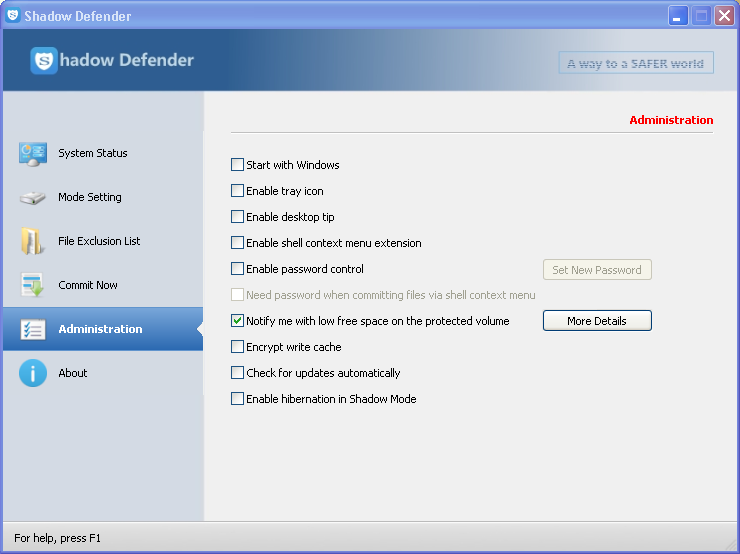
Task: Click the title bar shield icon
Action: click(x=13, y=15)
